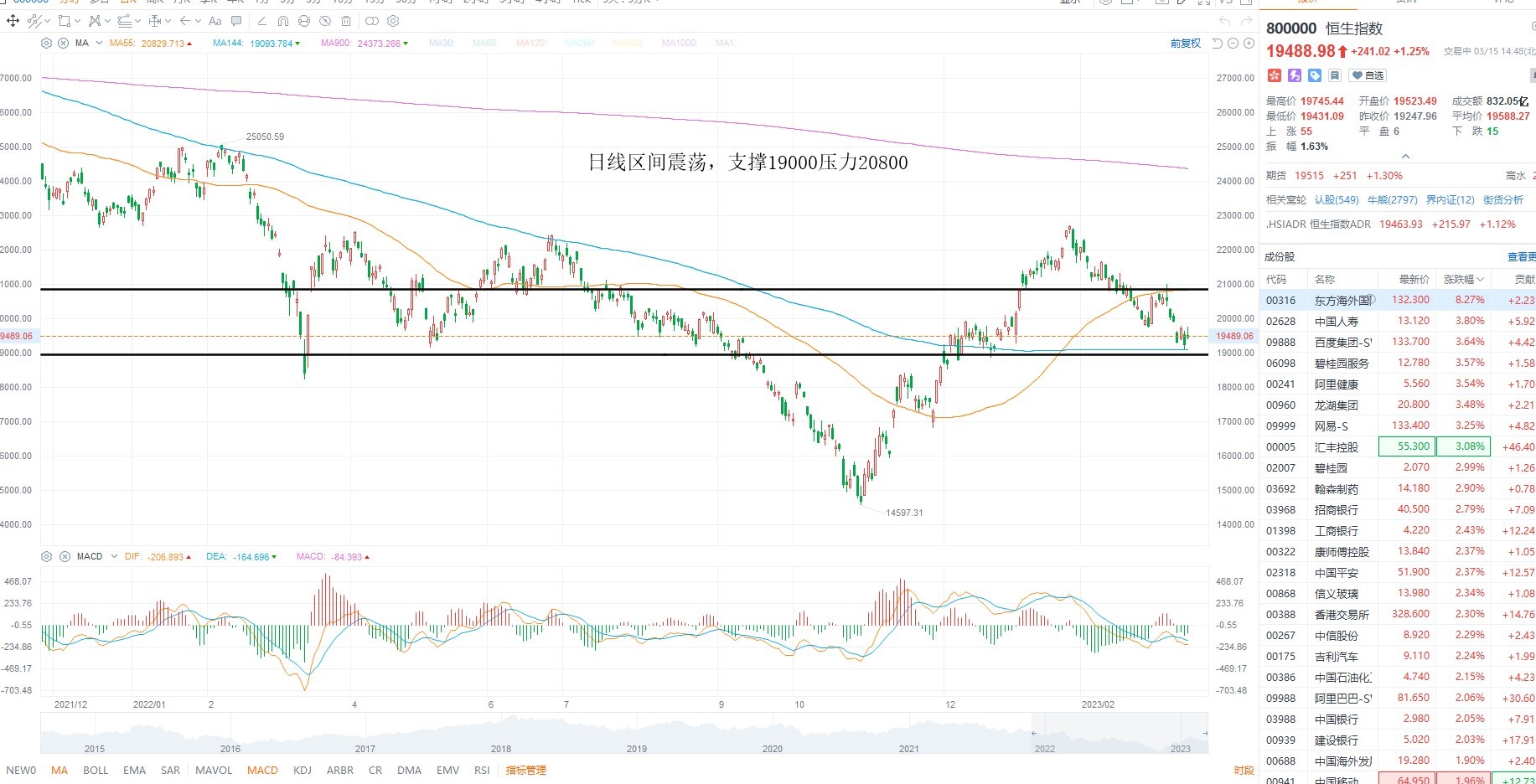Click the lock drawings icon
Viewport: 1536px width, 784px height.
pyautogui.click(x=304, y=21)
